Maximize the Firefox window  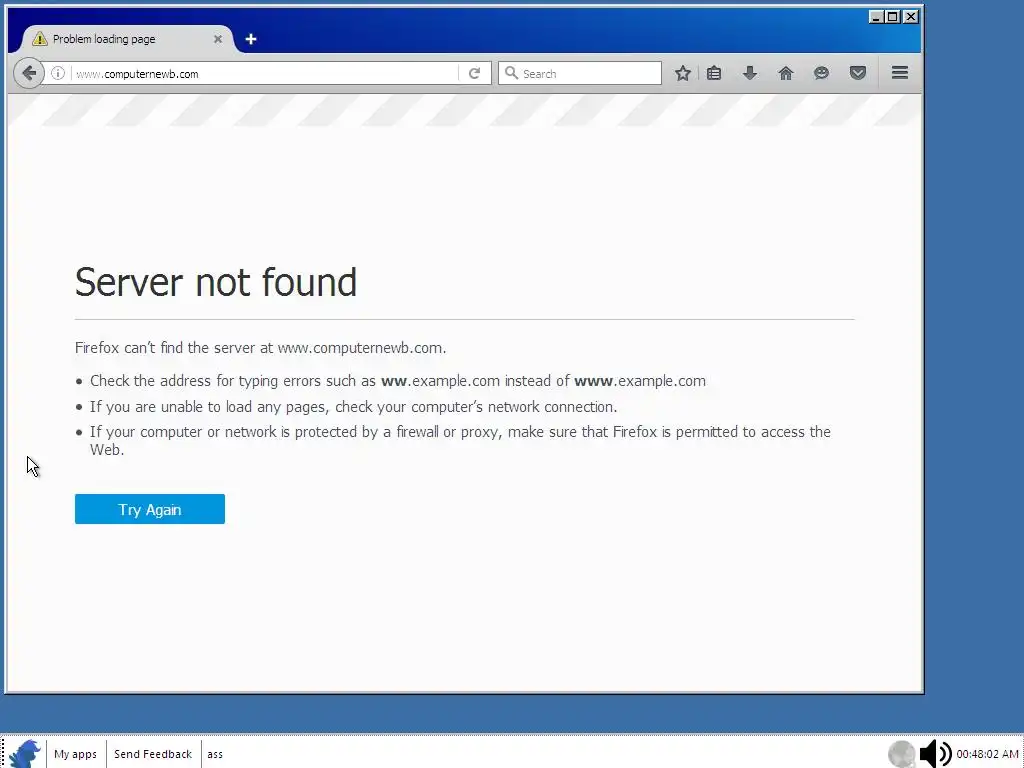coord(893,17)
